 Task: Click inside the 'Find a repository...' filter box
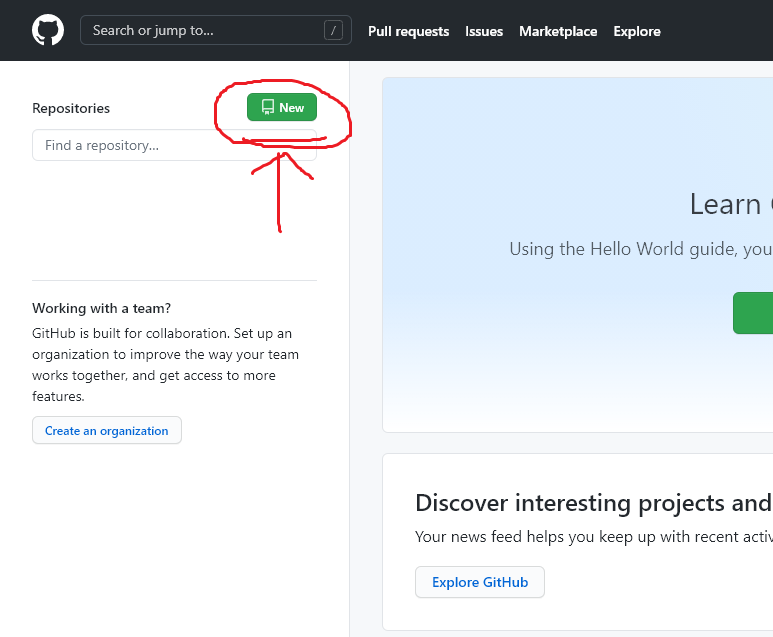coord(174,145)
